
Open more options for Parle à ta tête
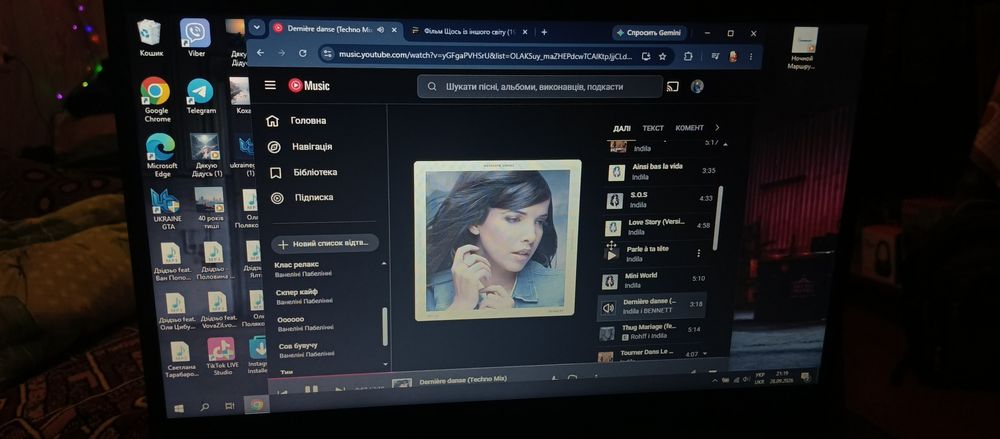click(698, 253)
